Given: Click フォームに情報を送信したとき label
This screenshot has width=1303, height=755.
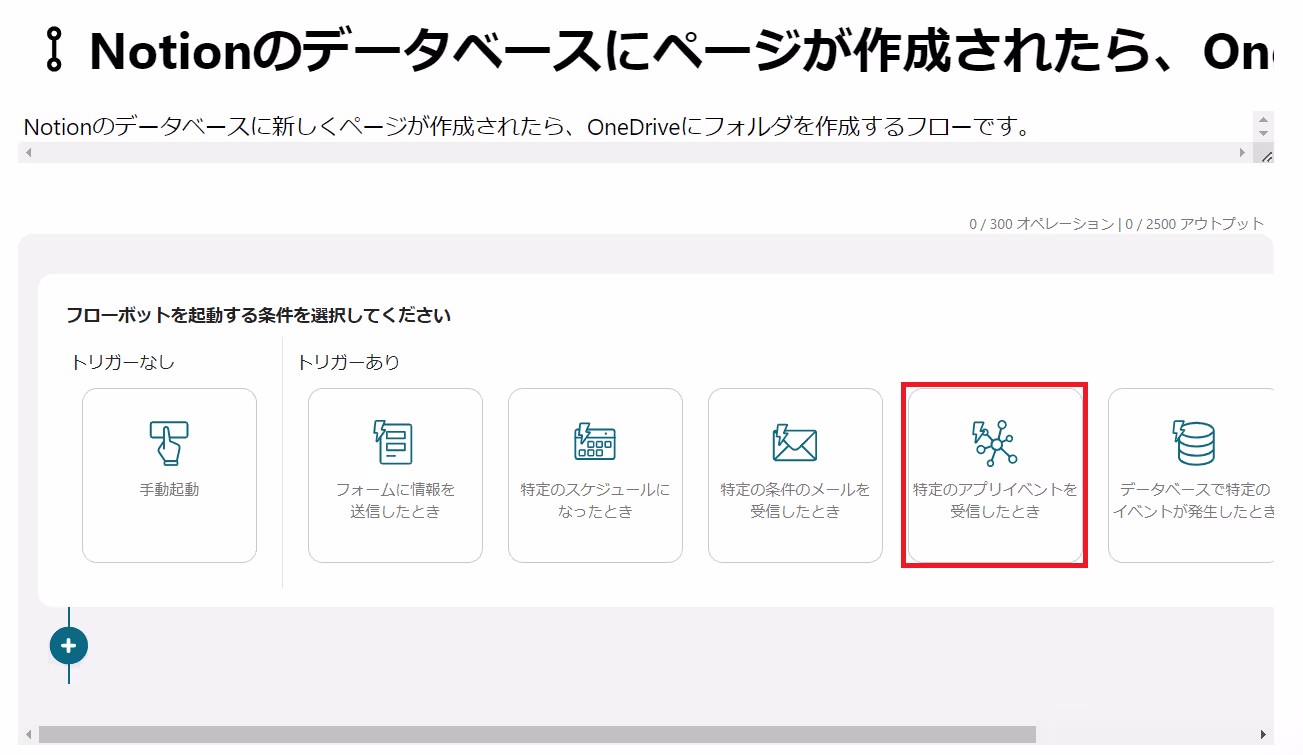Looking at the screenshot, I should 395,501.
